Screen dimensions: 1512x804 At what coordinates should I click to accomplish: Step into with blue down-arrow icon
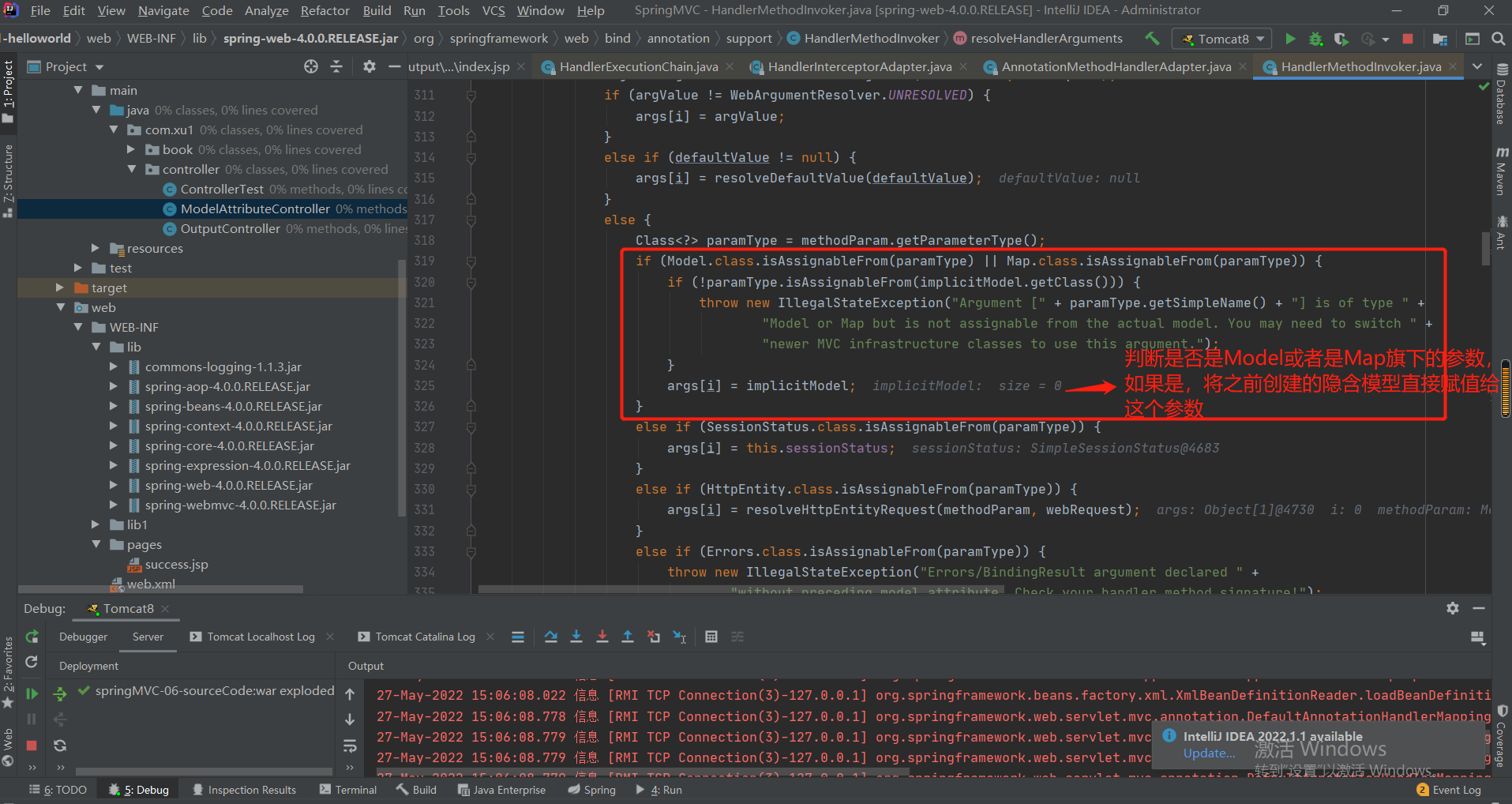(x=576, y=637)
